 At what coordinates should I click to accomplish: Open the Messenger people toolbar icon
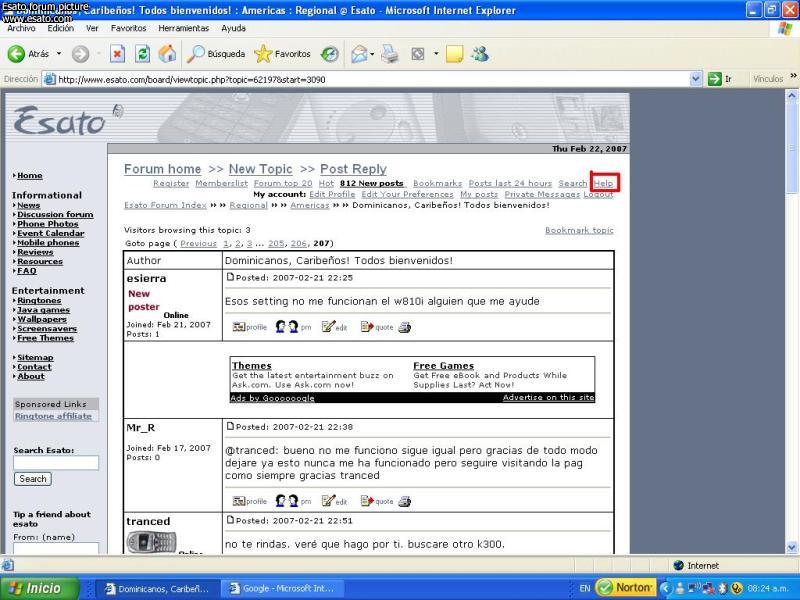[480, 54]
